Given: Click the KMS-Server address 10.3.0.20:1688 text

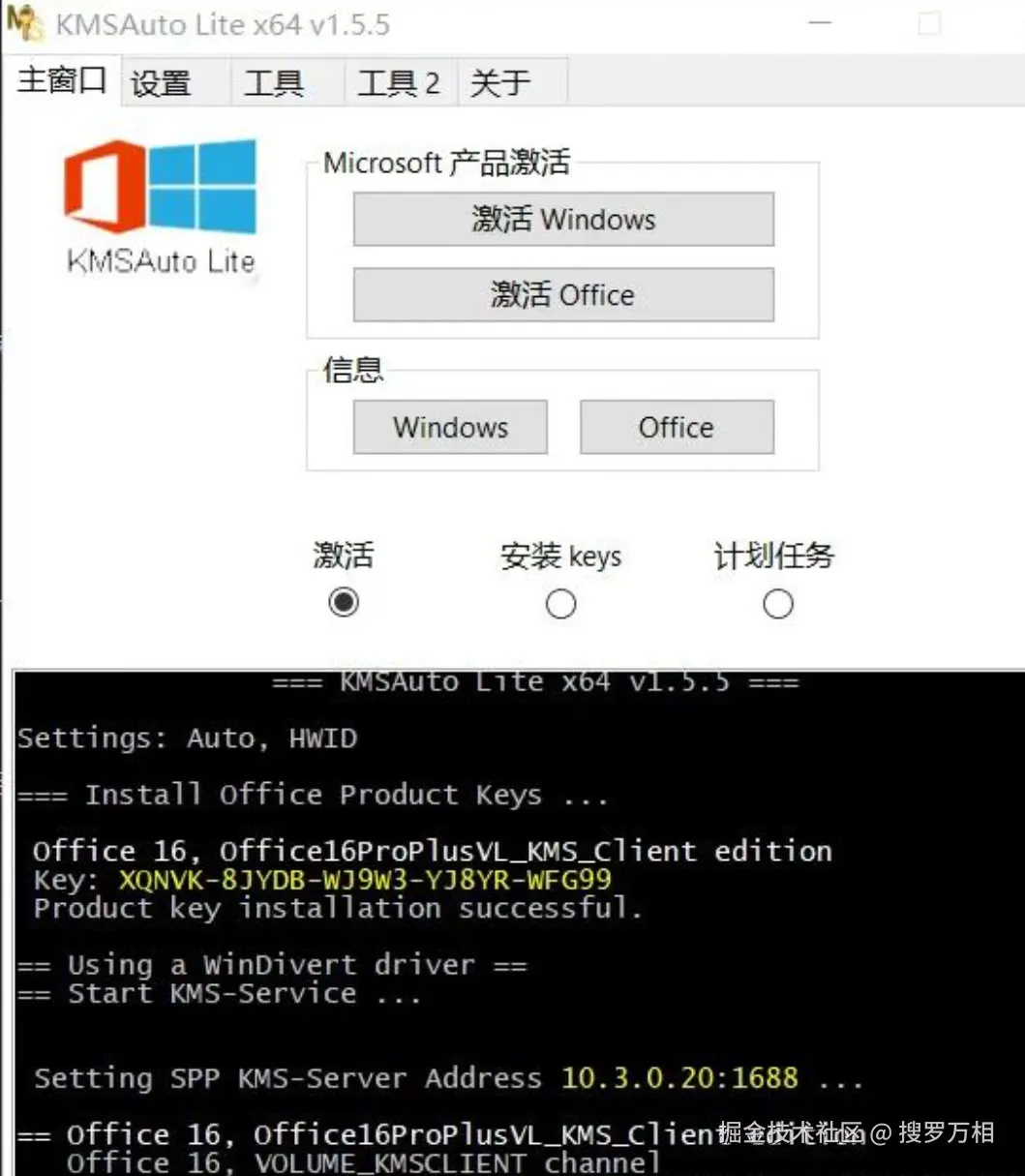Looking at the screenshot, I should pyautogui.click(x=679, y=1077).
